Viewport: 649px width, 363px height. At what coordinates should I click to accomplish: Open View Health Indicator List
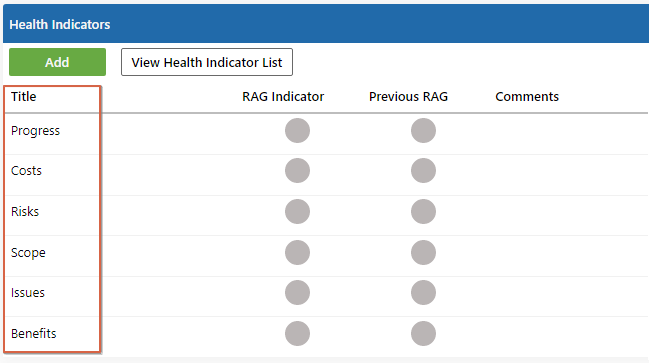pyautogui.click(x=207, y=62)
